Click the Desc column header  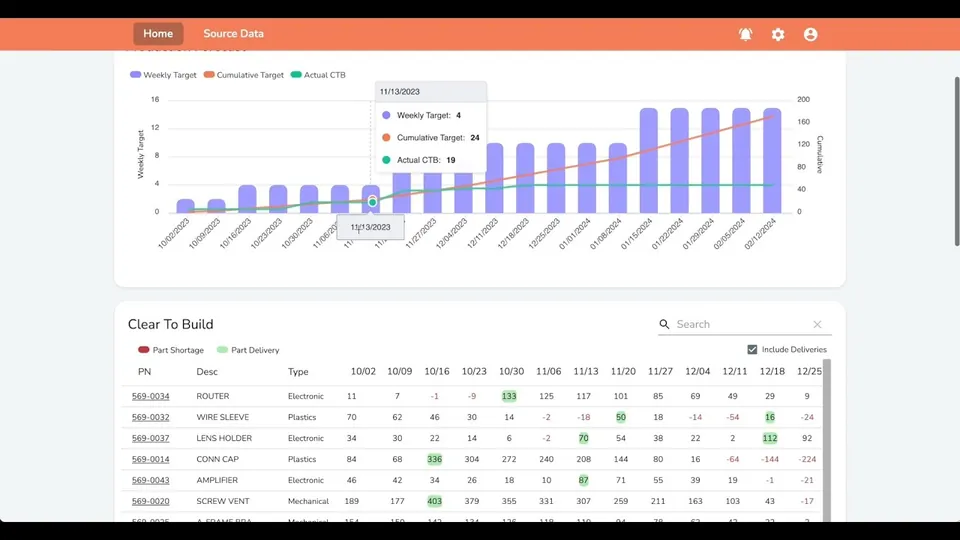tap(207, 372)
